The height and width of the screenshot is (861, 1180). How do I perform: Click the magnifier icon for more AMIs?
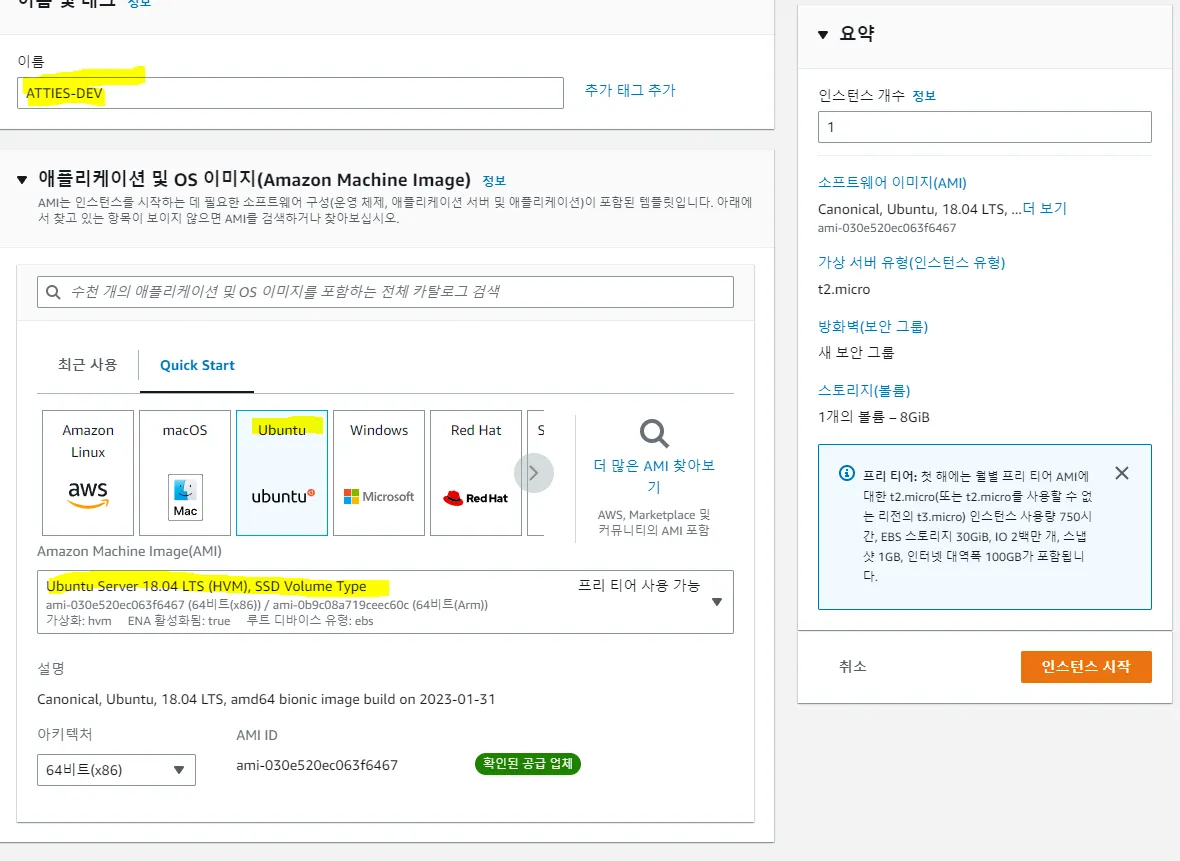coord(654,434)
